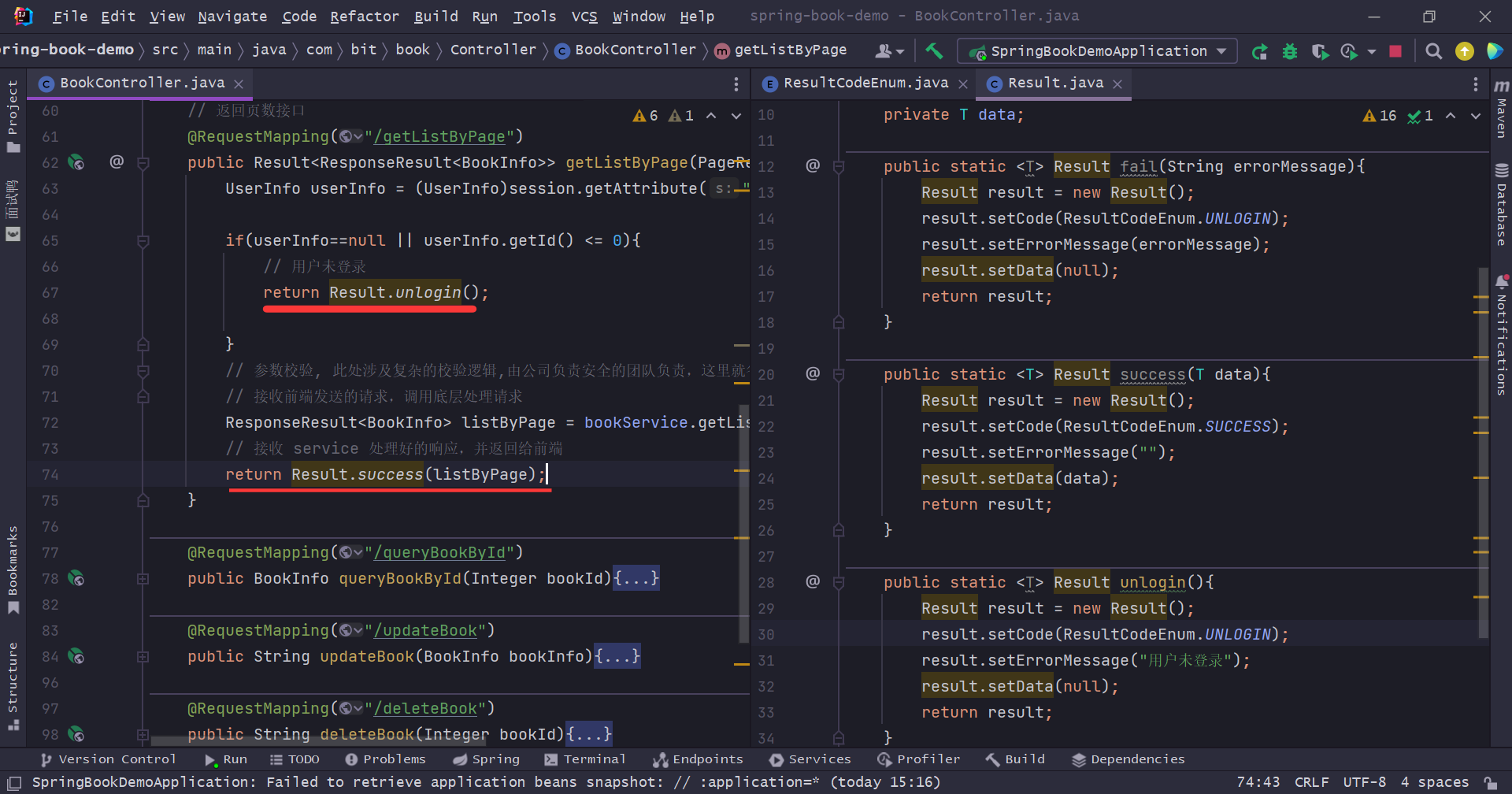Click the Build project hammer icon
This screenshot has width=1512, height=794.
(x=934, y=51)
